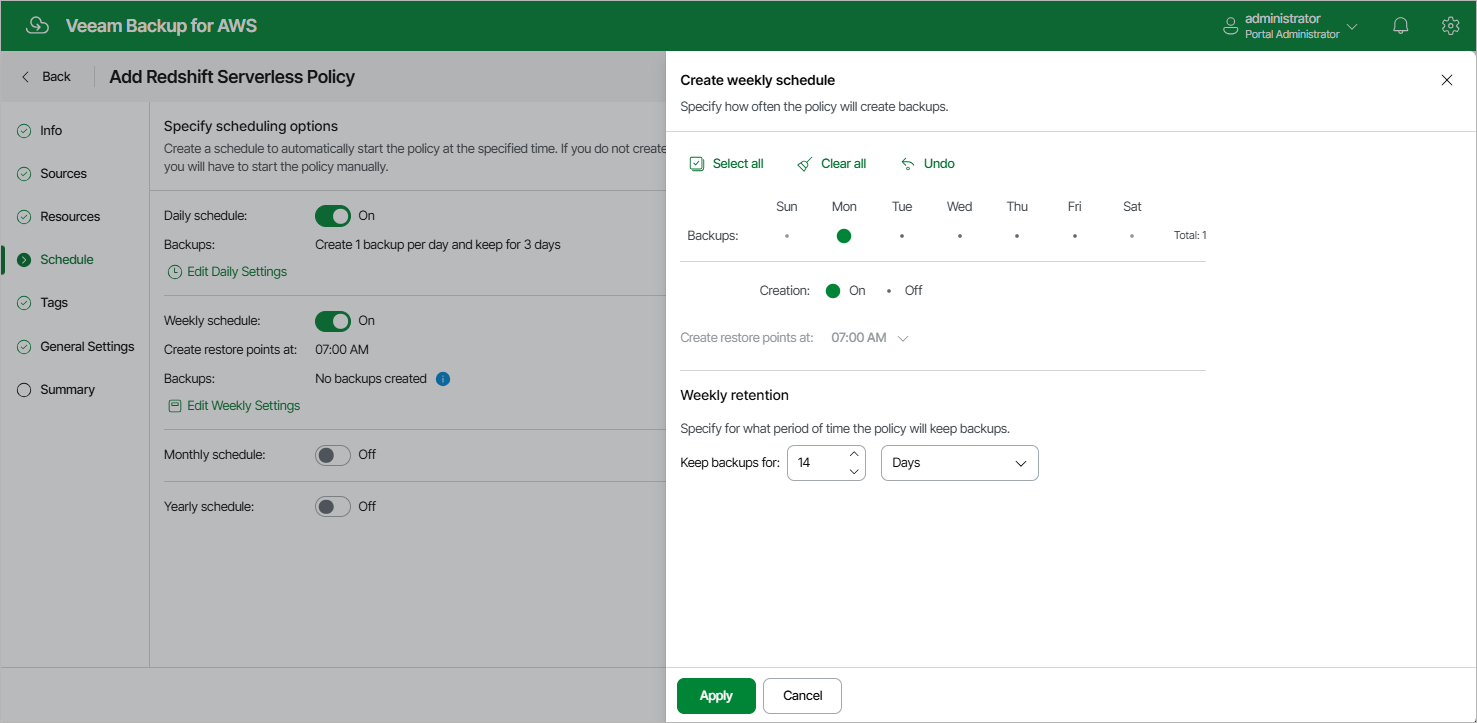1477x723 pixels.
Task: Click the Cancel button
Action: tap(802, 696)
